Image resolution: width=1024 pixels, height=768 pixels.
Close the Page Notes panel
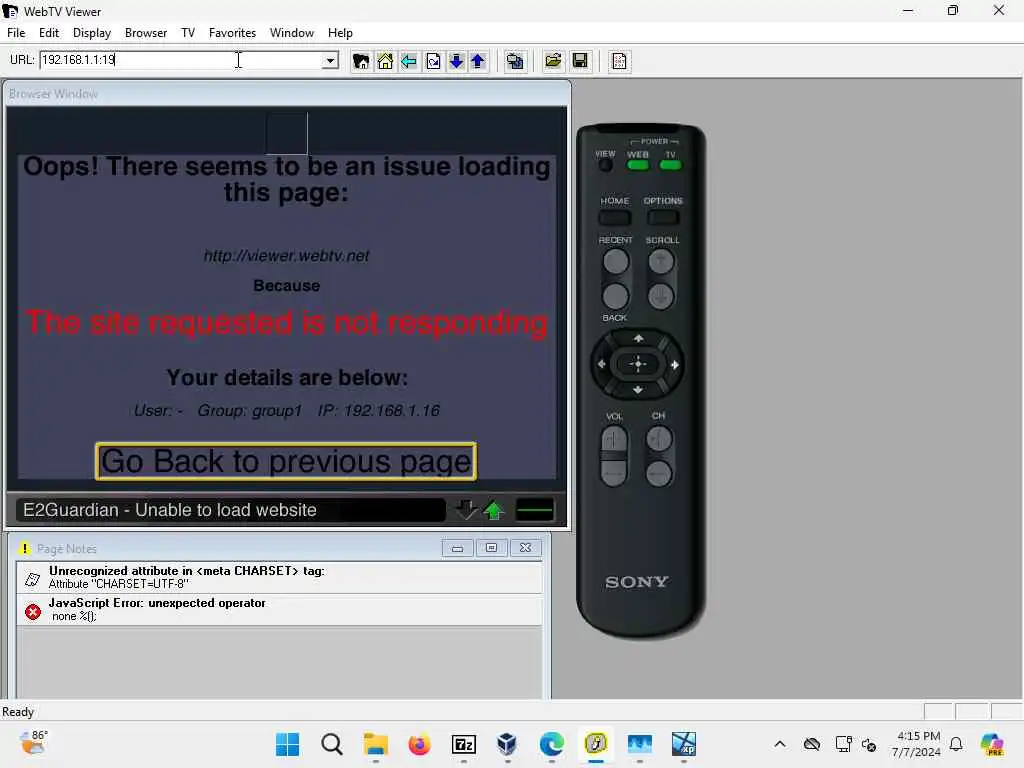(525, 548)
